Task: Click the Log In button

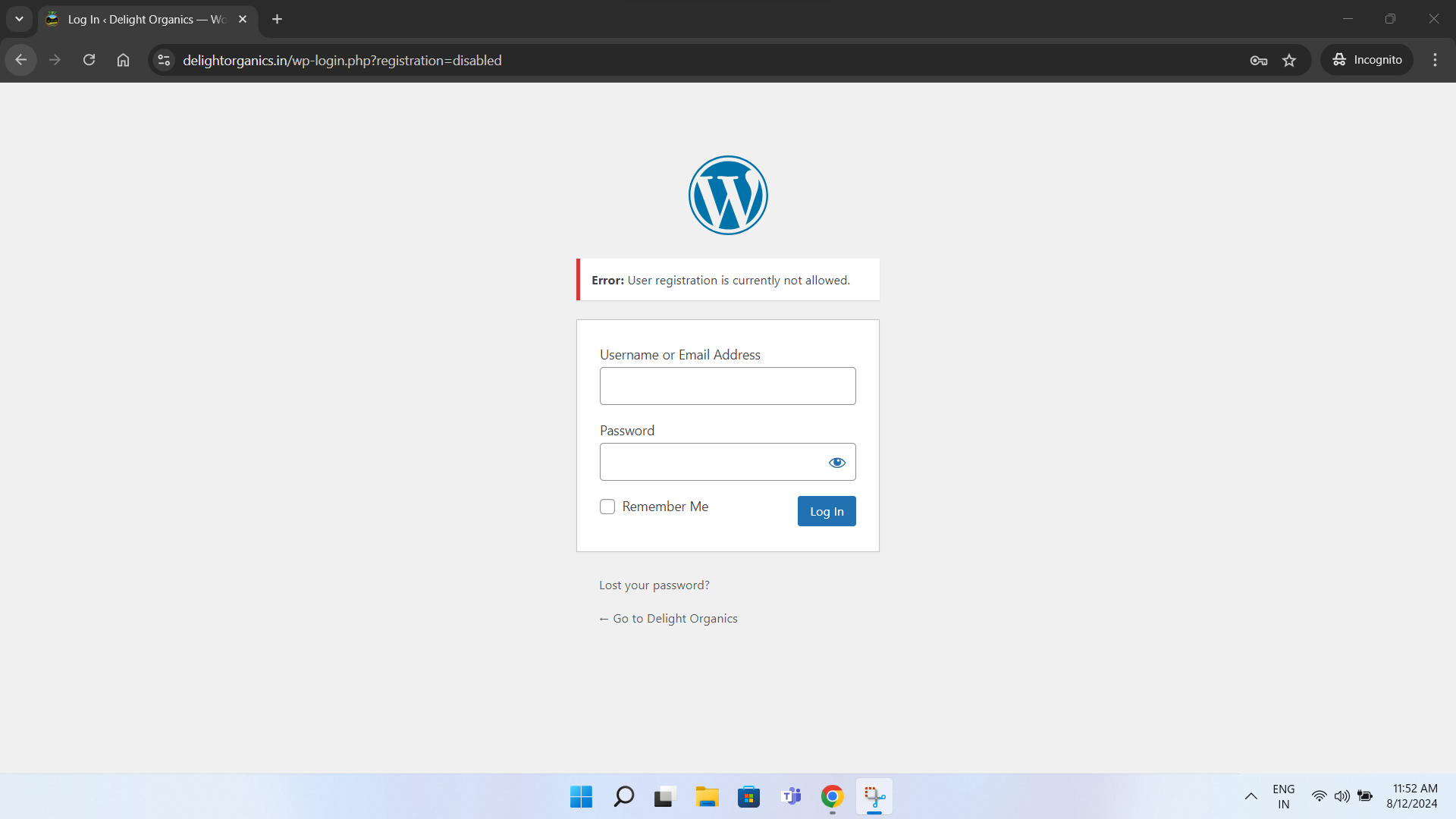Action: coord(827,511)
